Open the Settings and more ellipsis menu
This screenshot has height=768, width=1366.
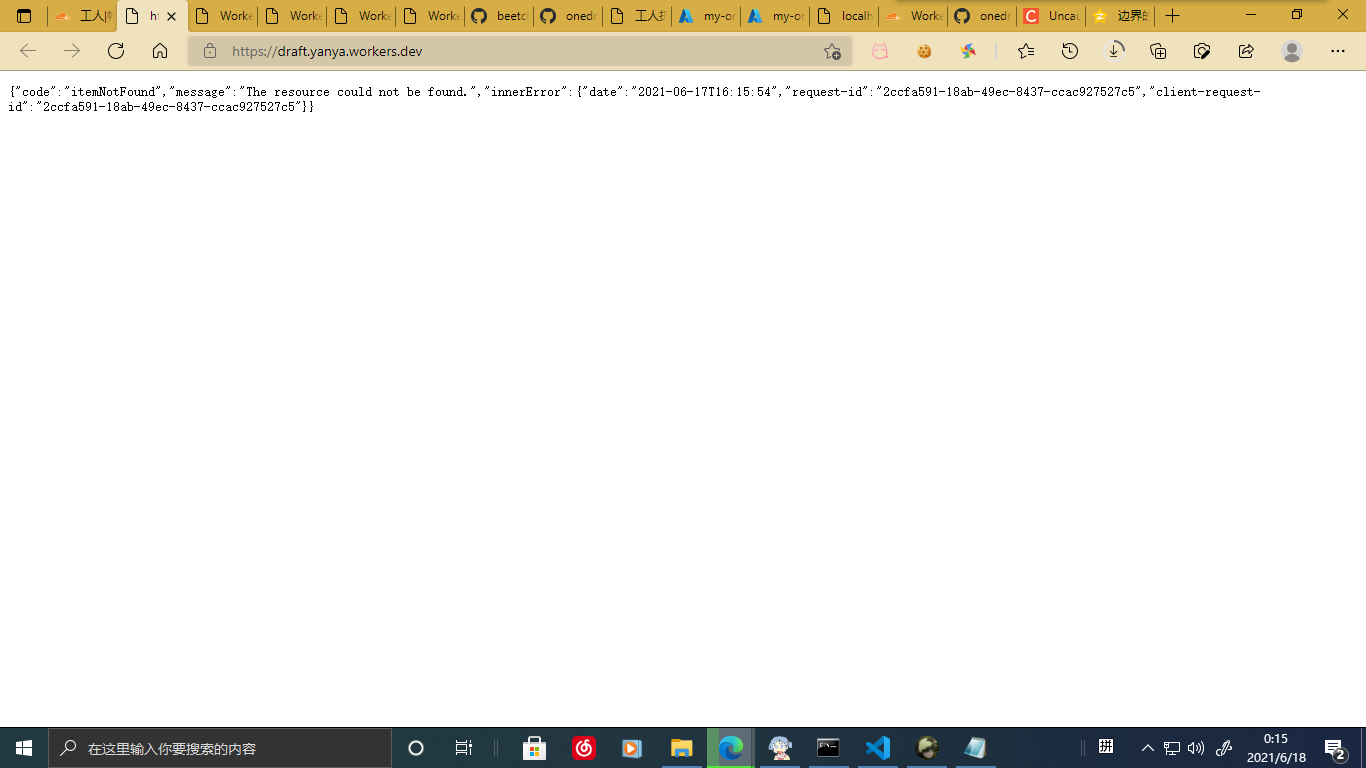(x=1337, y=51)
